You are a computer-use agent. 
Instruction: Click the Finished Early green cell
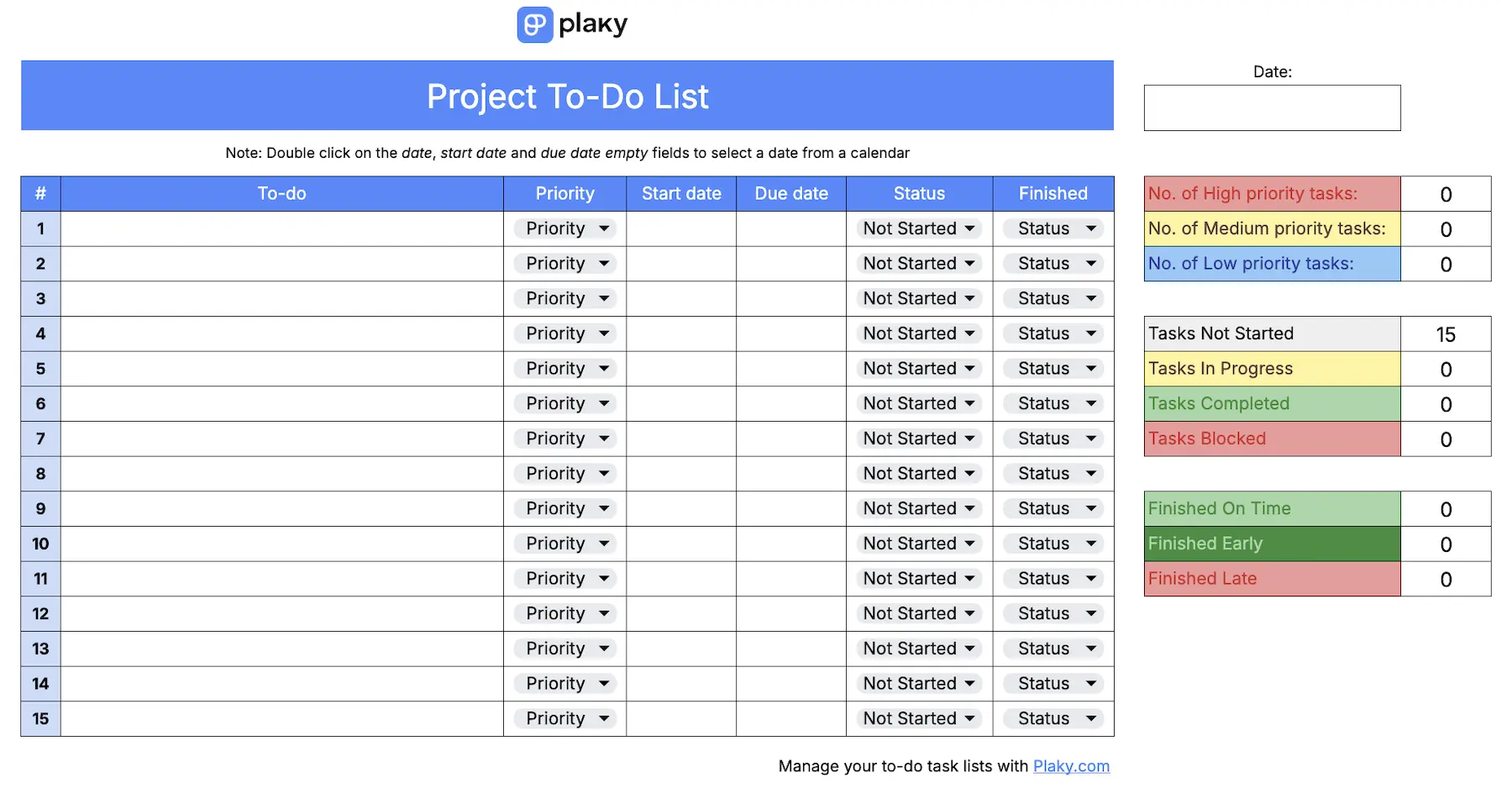click(1271, 544)
